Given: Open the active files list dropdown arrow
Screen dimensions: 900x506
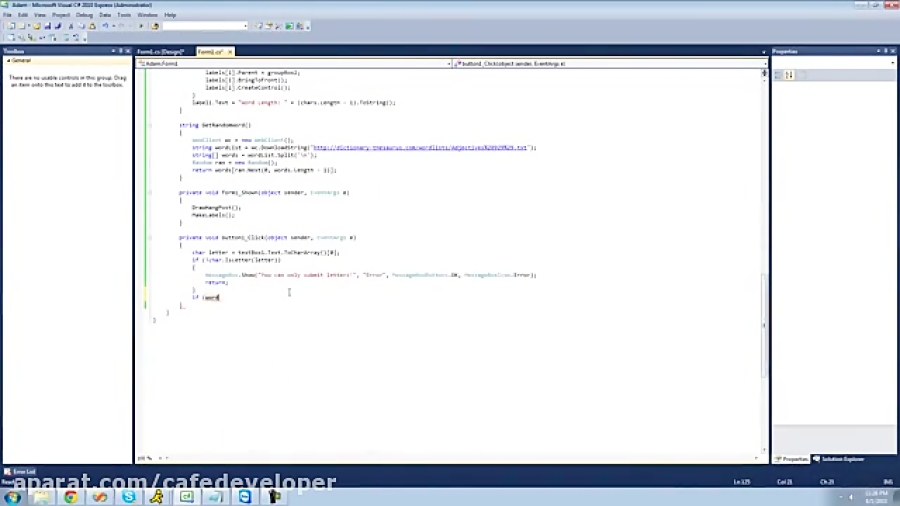Looking at the screenshot, I should [x=763, y=52].
